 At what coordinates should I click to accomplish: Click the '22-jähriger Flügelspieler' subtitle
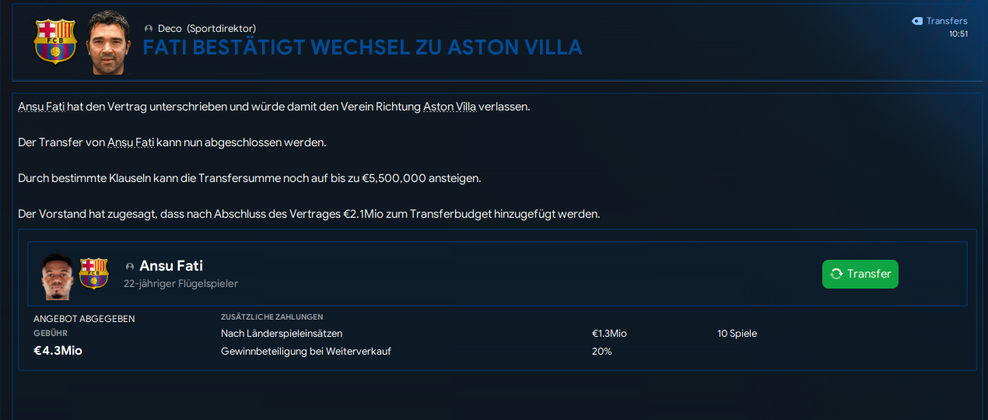pos(181,284)
